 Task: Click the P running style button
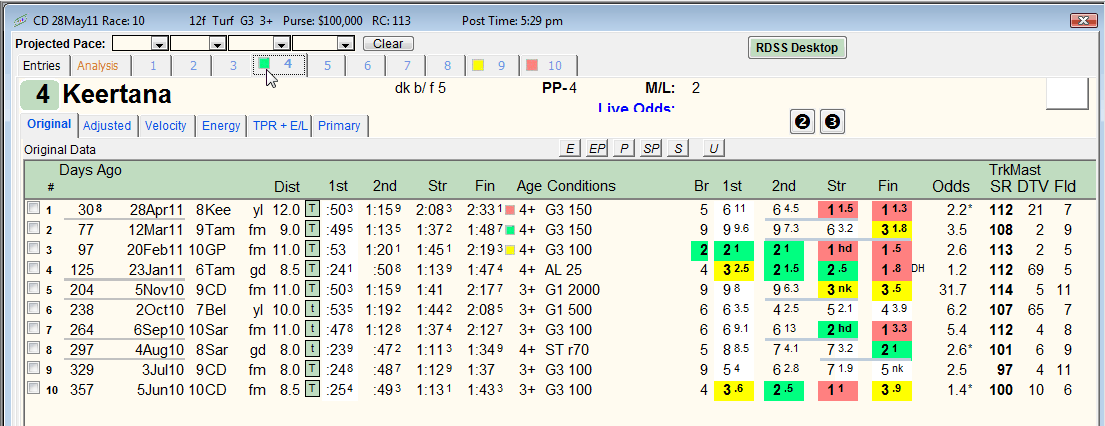click(623, 149)
